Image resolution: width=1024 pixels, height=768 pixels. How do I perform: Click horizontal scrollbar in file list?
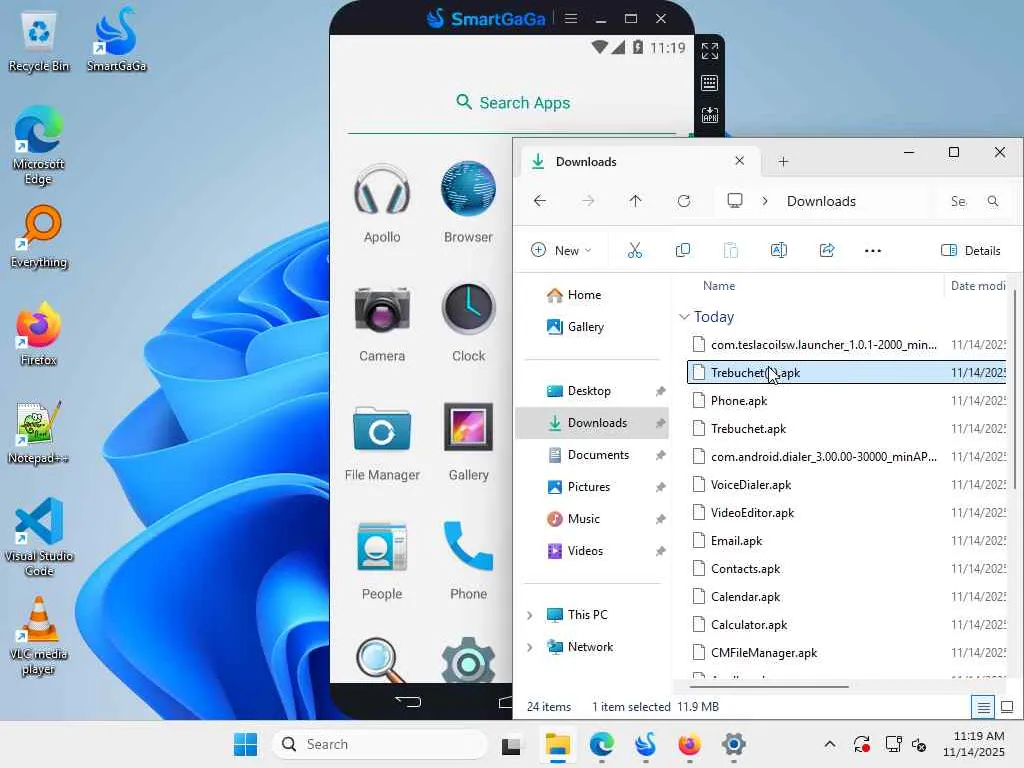click(769, 686)
